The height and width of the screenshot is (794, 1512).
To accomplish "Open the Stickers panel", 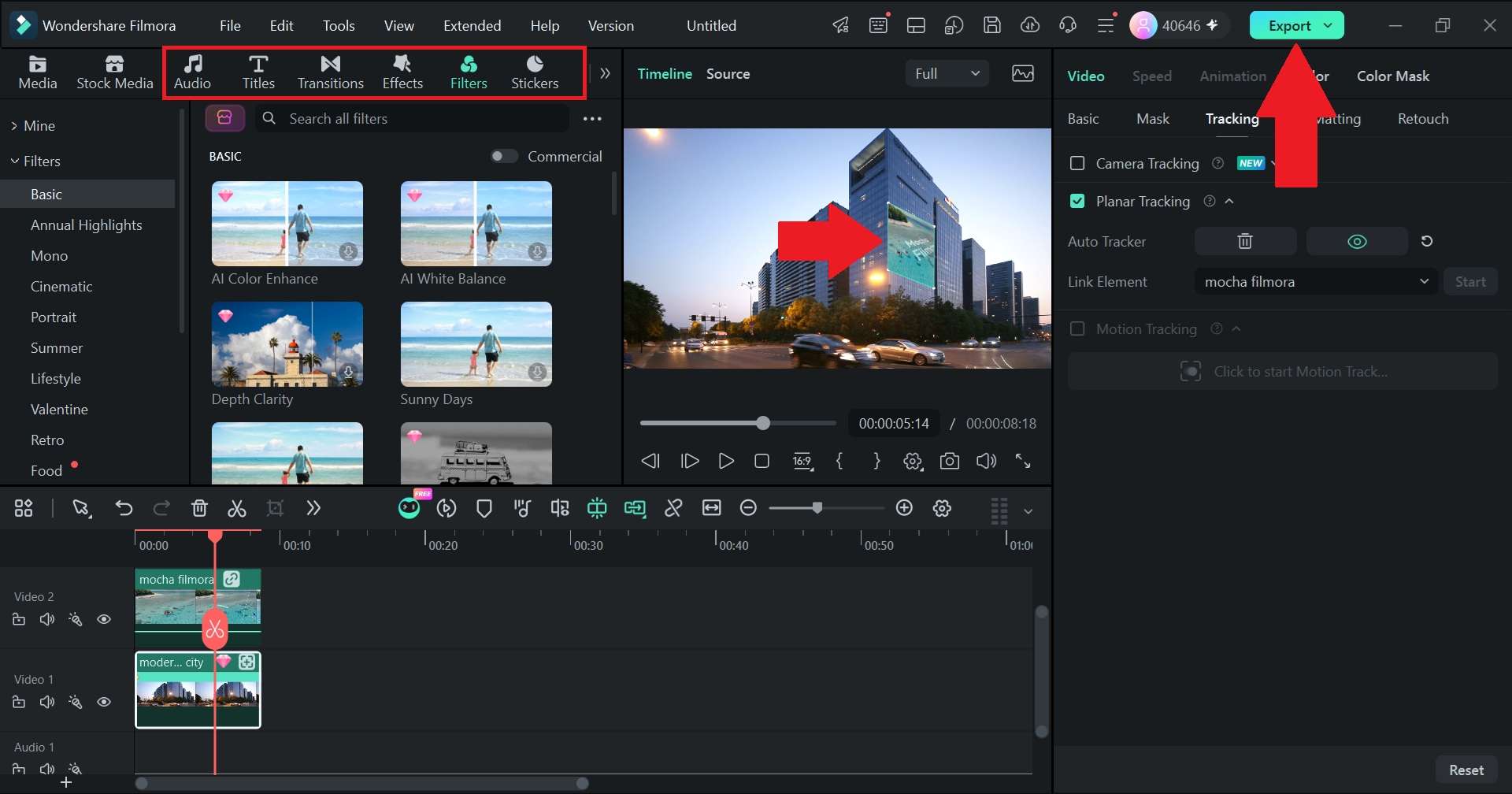I will pos(535,72).
